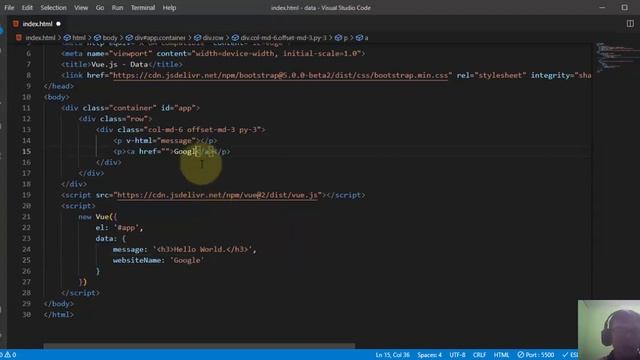Screen dimensions: 640x360
Task: Click websiteName on line 25
Action: click(137, 260)
